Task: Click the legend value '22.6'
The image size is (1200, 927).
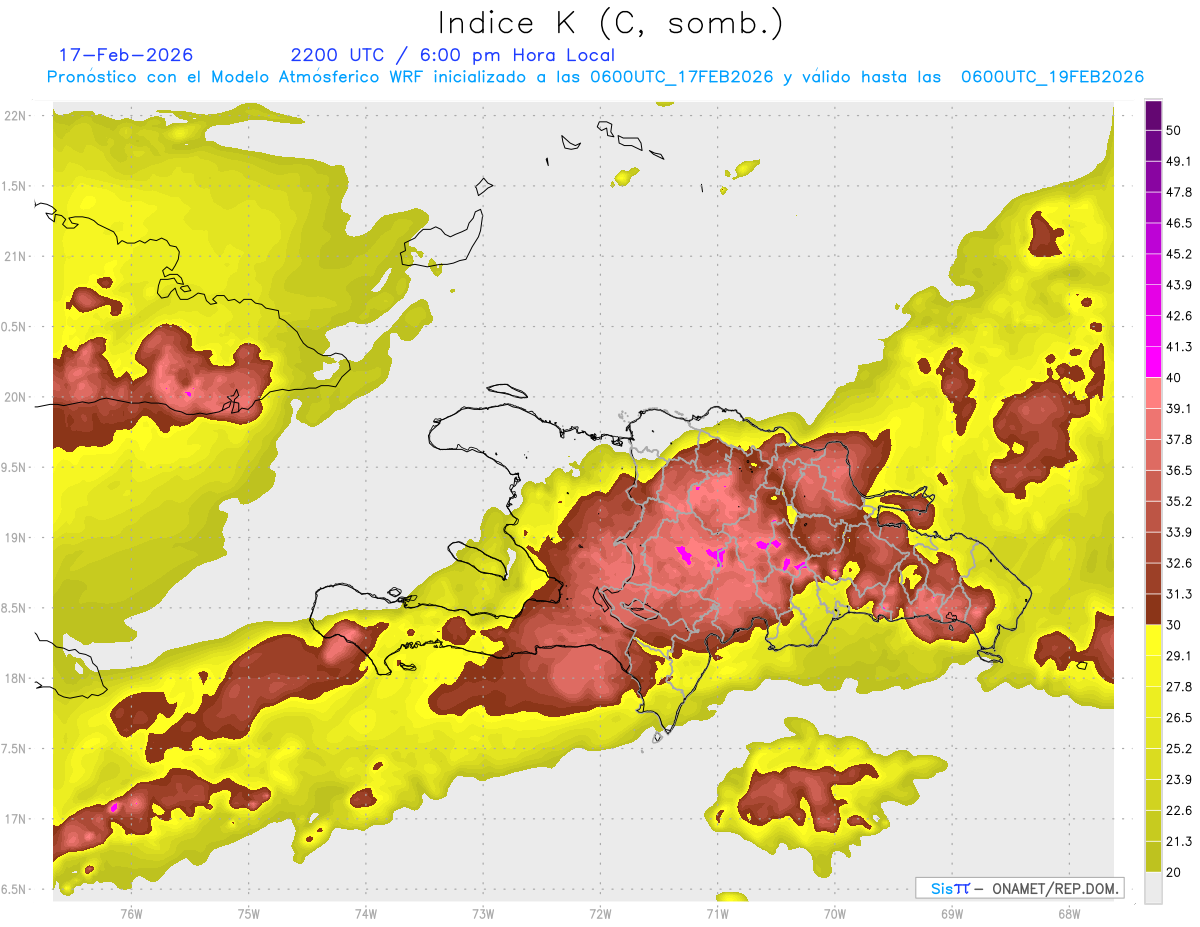Action: (x=1179, y=810)
